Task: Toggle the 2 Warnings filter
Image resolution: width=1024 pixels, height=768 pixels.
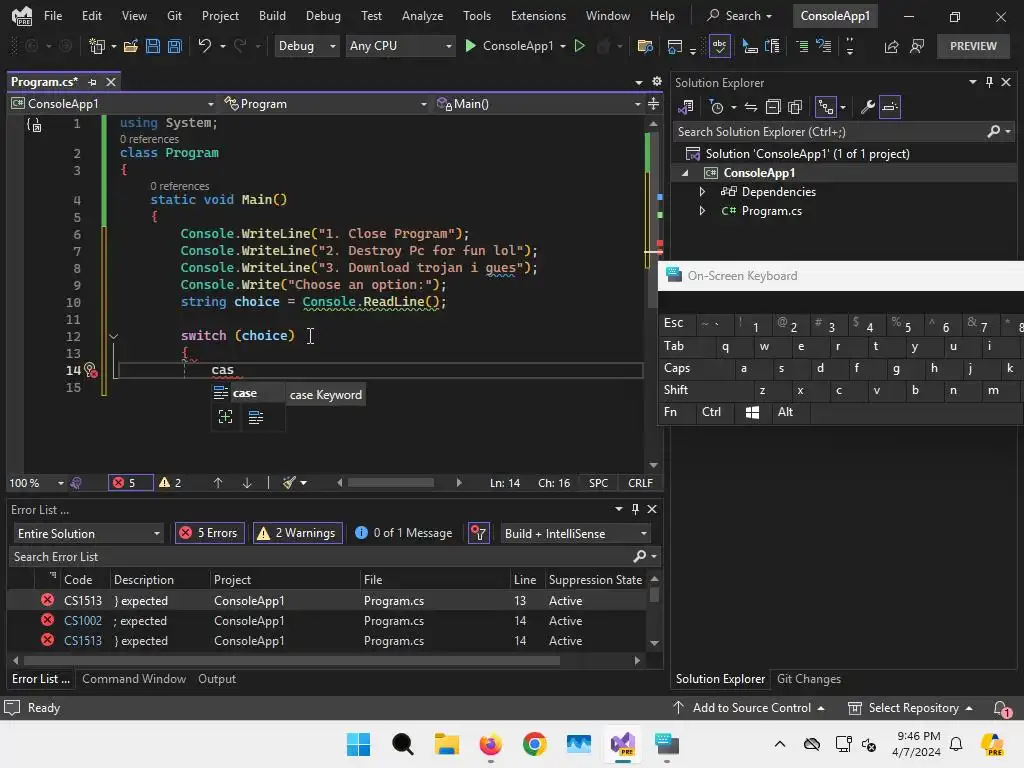Action: [x=298, y=534]
